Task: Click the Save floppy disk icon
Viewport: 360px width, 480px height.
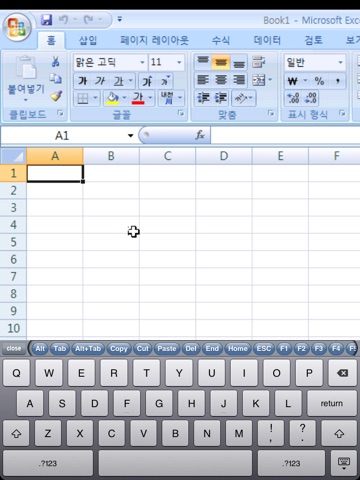Action: coord(46,20)
